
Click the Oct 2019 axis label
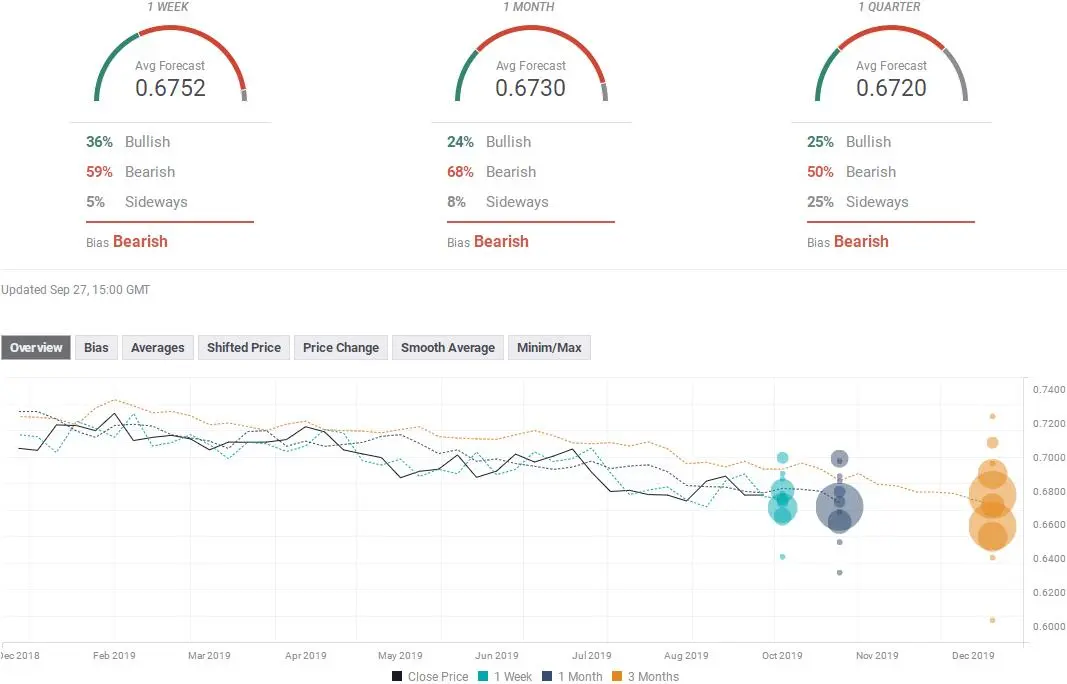(x=782, y=655)
